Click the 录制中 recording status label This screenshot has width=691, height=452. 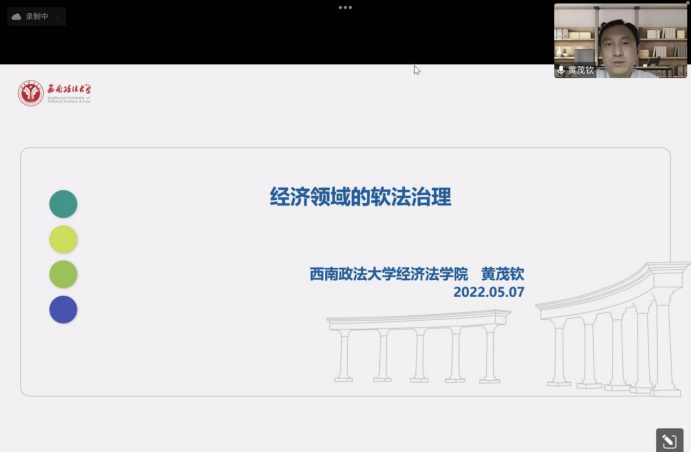pyautogui.click(x=38, y=16)
